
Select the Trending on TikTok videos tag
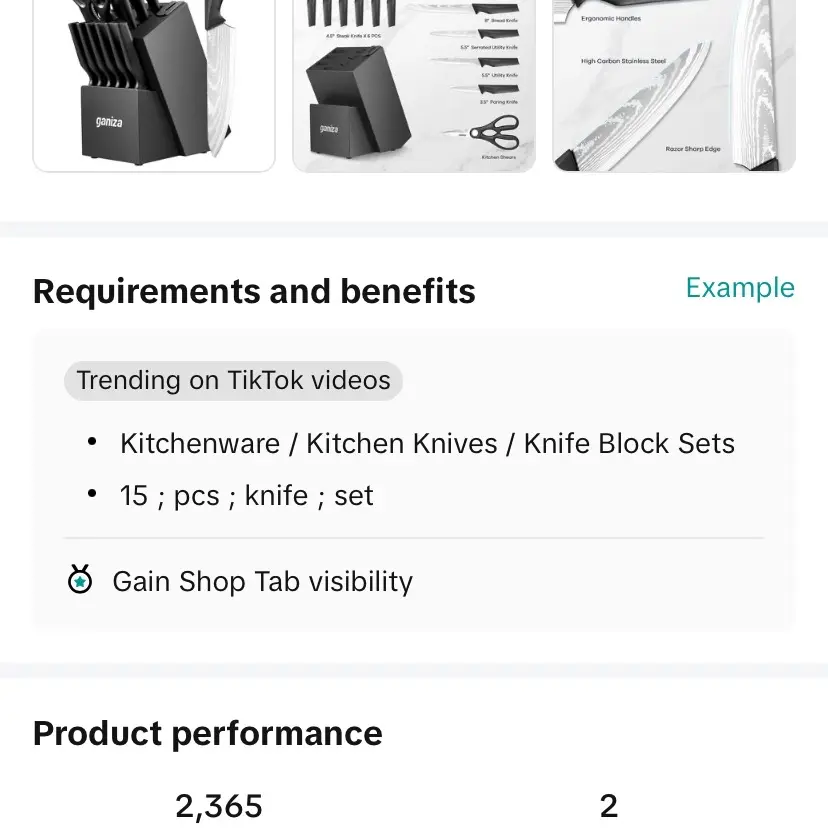coord(233,381)
